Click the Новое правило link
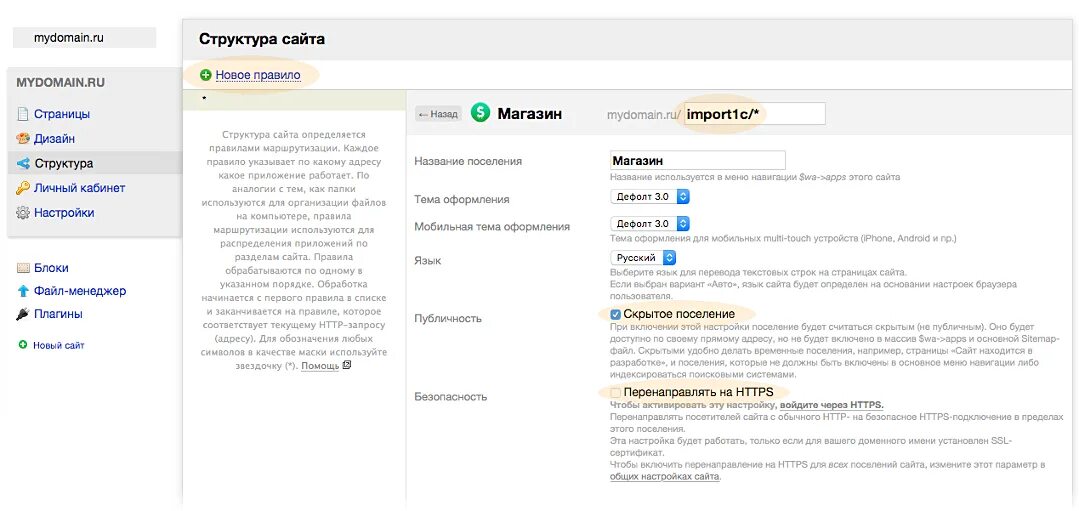 [x=258, y=75]
